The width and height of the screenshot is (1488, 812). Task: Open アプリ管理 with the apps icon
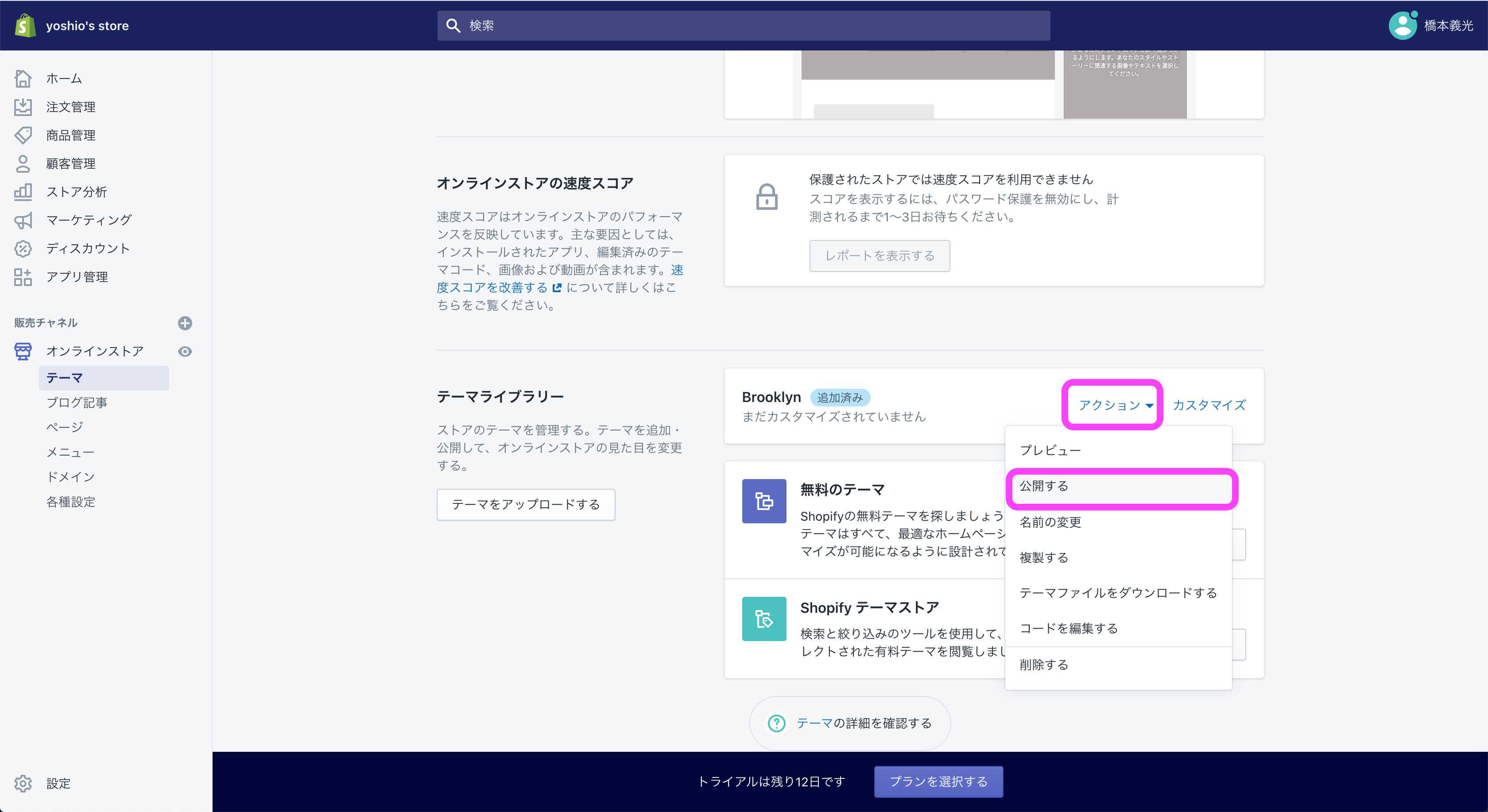[23, 277]
